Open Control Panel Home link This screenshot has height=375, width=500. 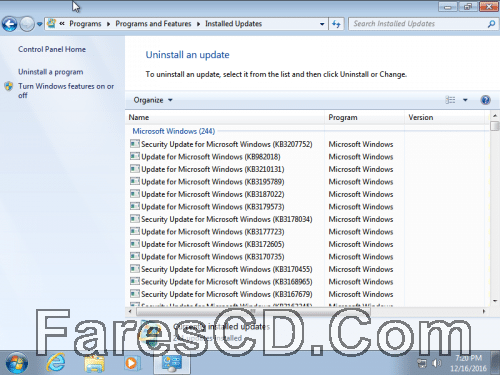(52, 49)
